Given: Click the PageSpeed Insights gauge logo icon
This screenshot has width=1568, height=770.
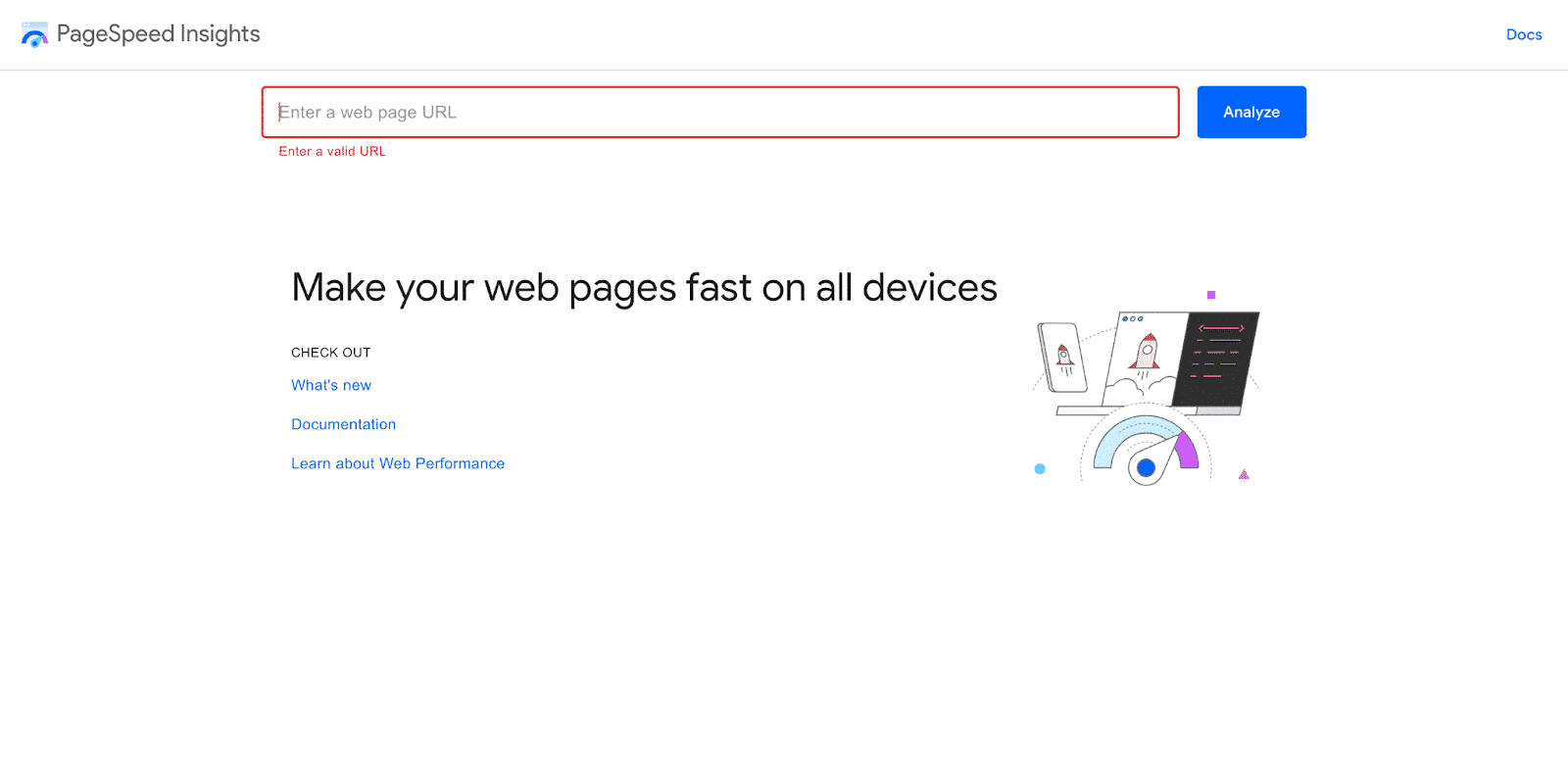Looking at the screenshot, I should (35, 34).
